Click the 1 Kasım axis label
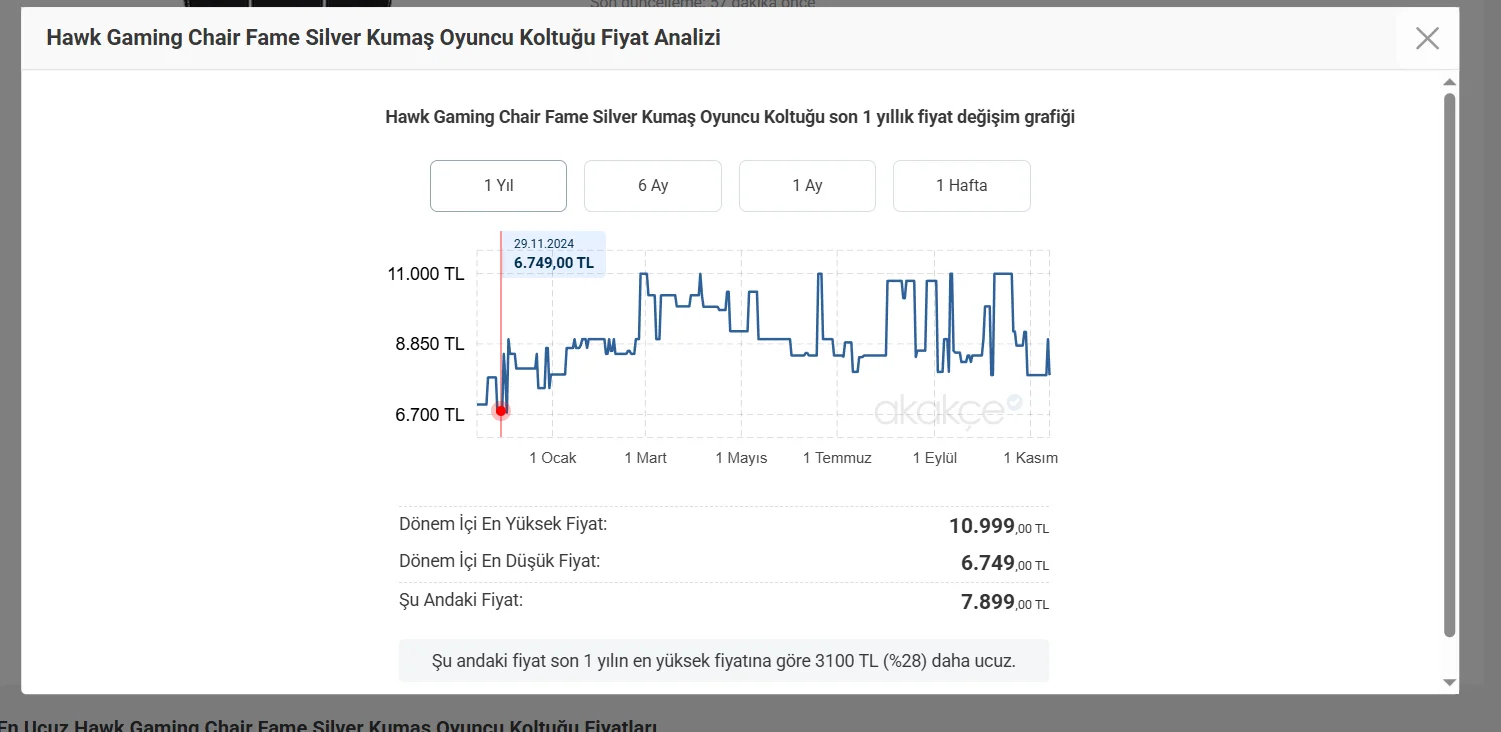This screenshot has width=1501, height=732. pos(1030,458)
